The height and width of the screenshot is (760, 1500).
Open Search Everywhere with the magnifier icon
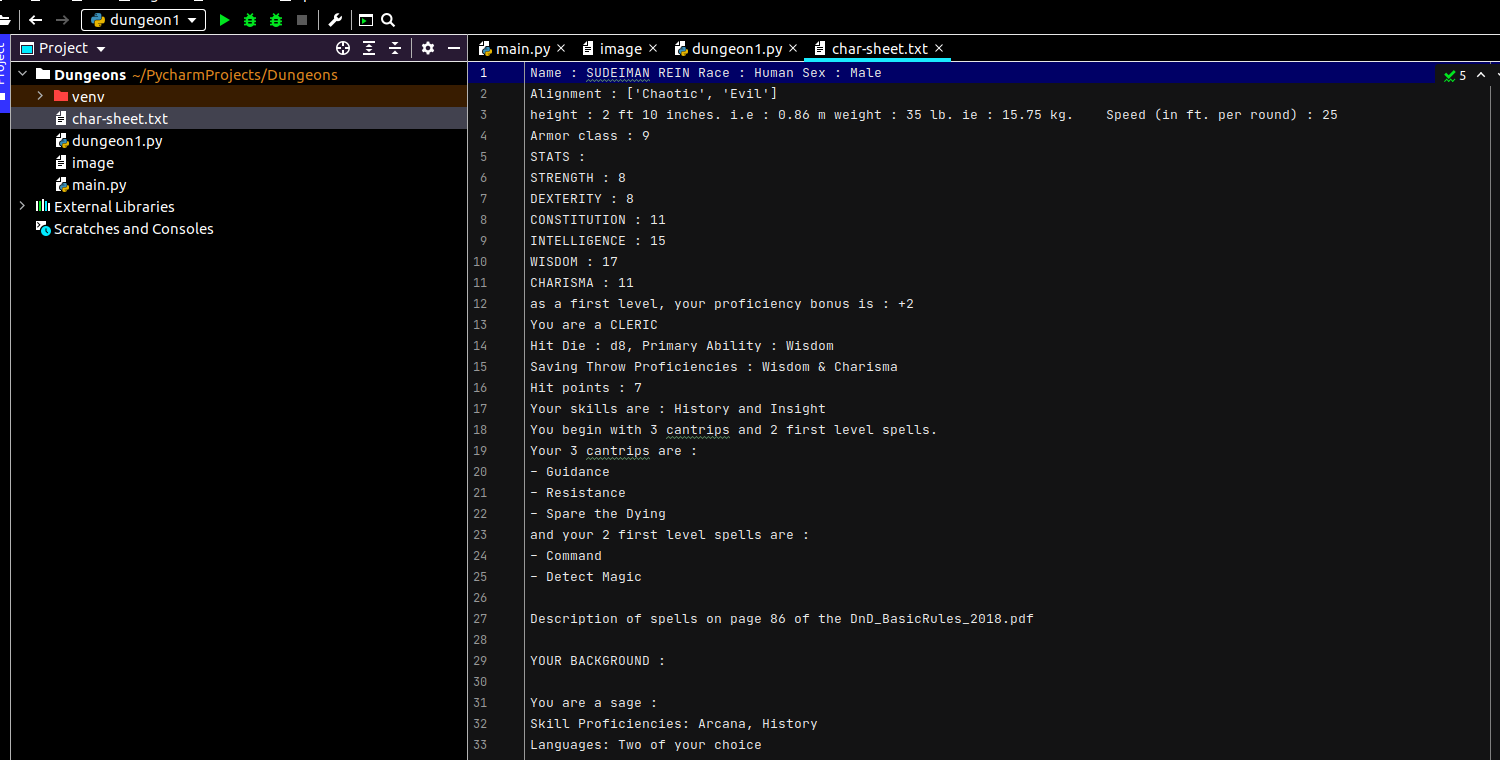(388, 19)
